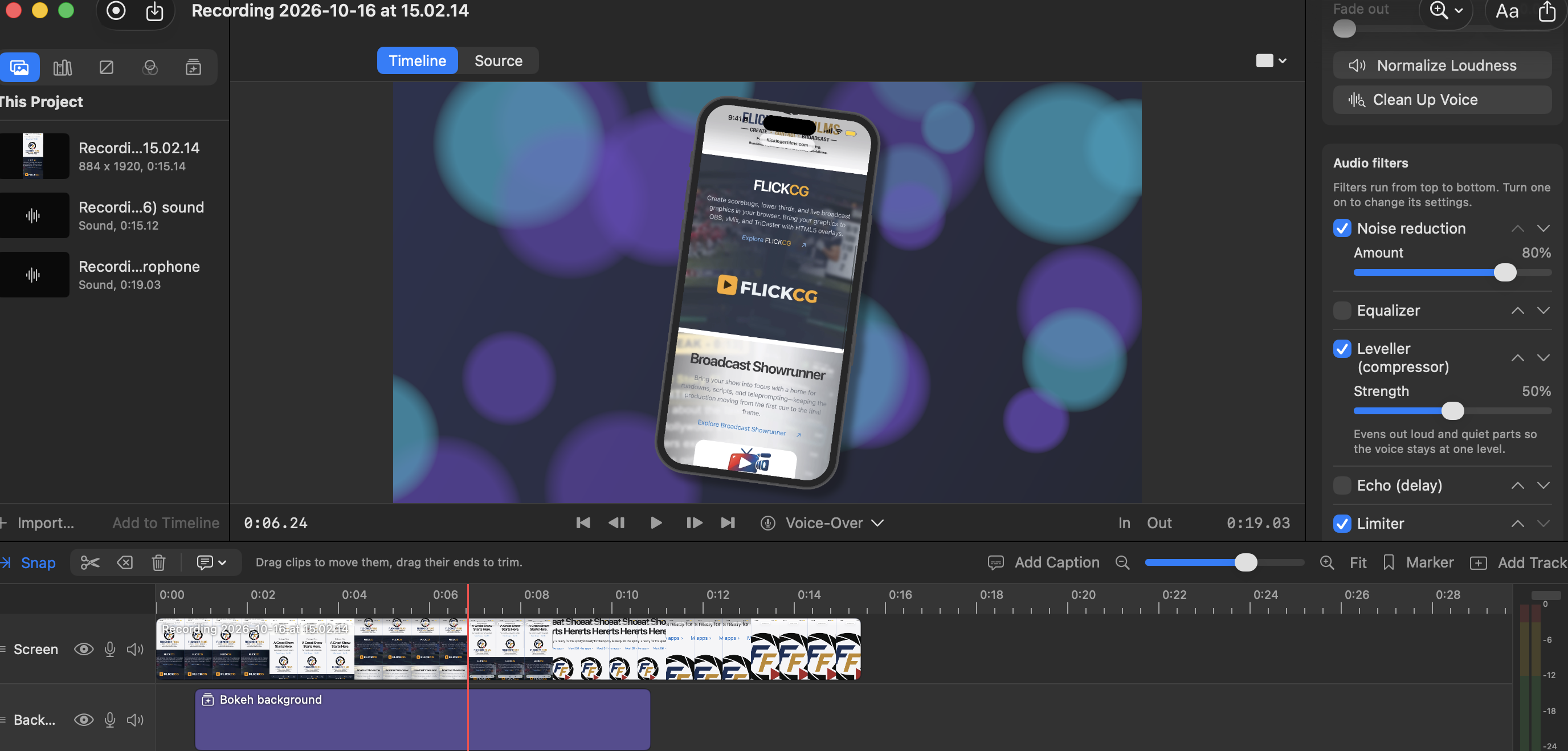
Task: Toggle Snap in the timeline toolbar
Action: pyautogui.click(x=29, y=562)
